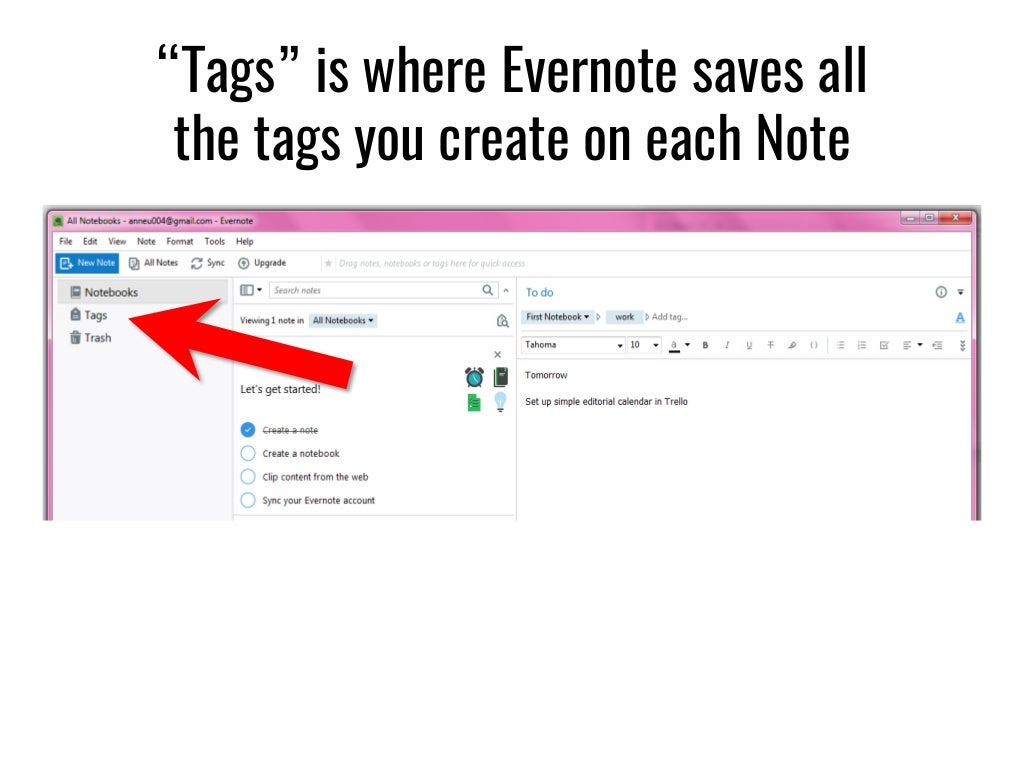Open the Format menu
Image resolution: width=1024 pixels, height=768 pixels.
pyautogui.click(x=180, y=241)
